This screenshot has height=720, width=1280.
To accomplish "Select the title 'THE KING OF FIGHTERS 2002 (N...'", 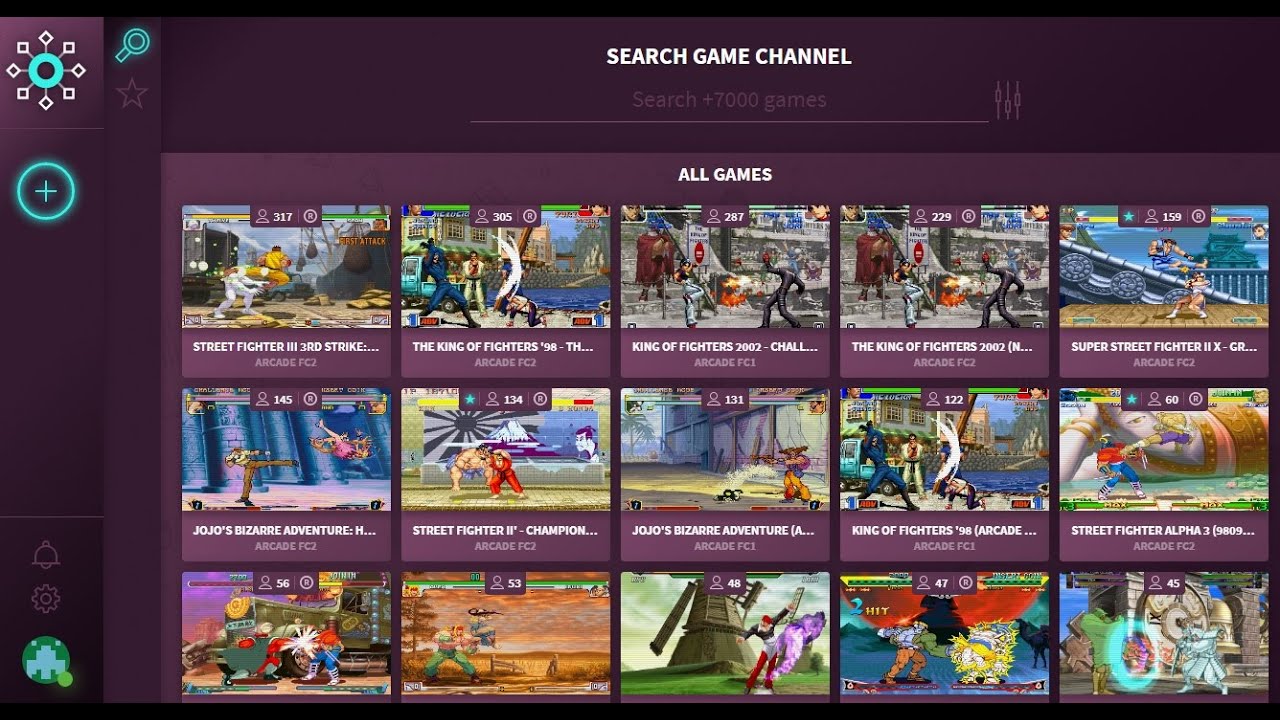I will click(943, 347).
